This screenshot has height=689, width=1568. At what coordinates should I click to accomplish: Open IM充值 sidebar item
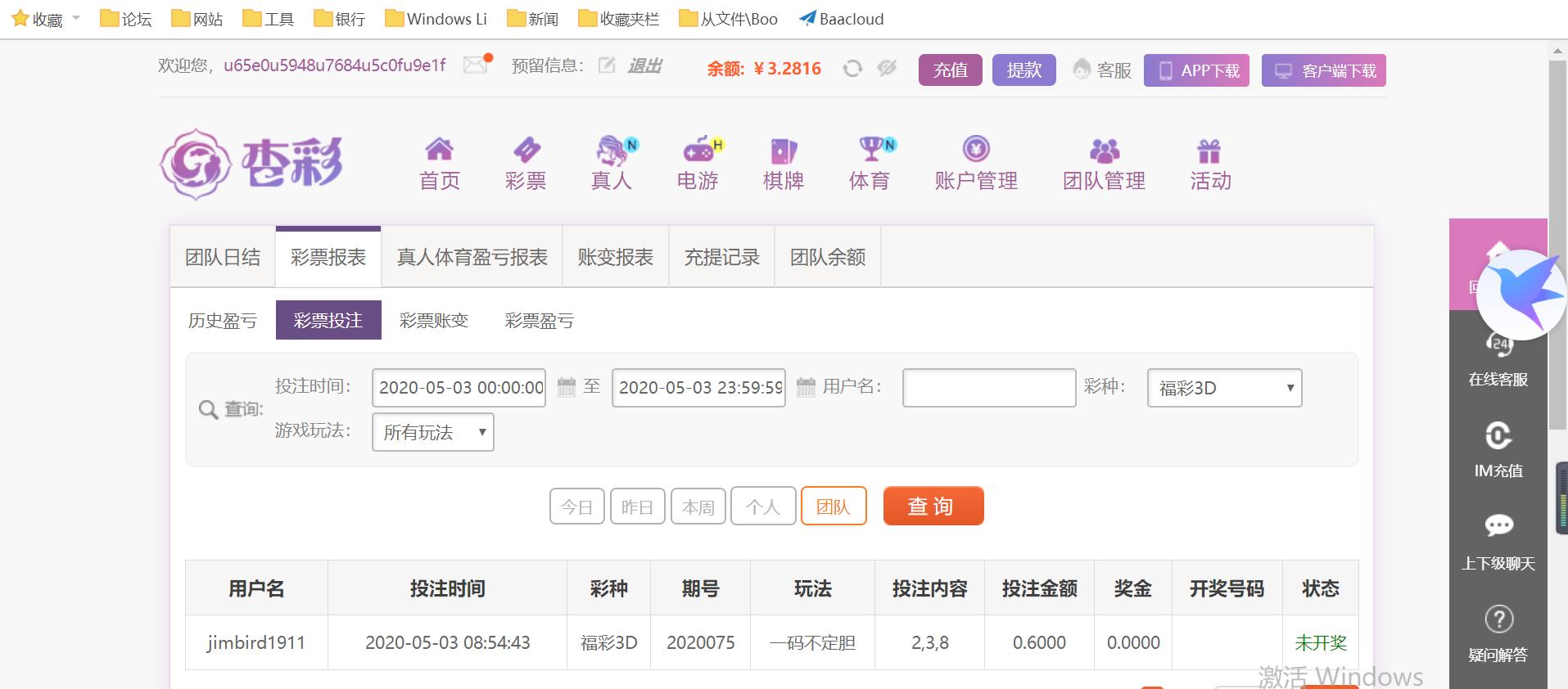(x=1498, y=450)
